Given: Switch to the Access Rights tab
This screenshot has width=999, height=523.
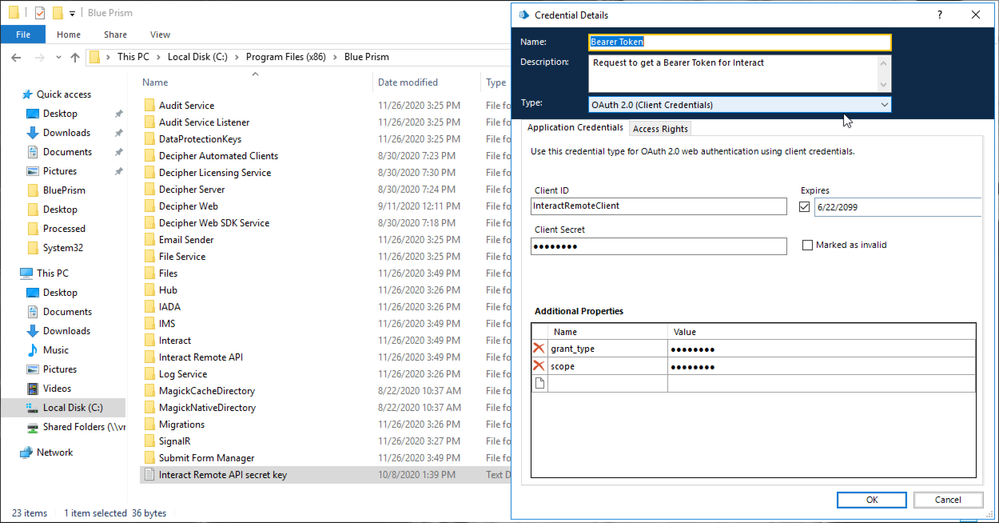Looking at the screenshot, I should tap(660, 128).
